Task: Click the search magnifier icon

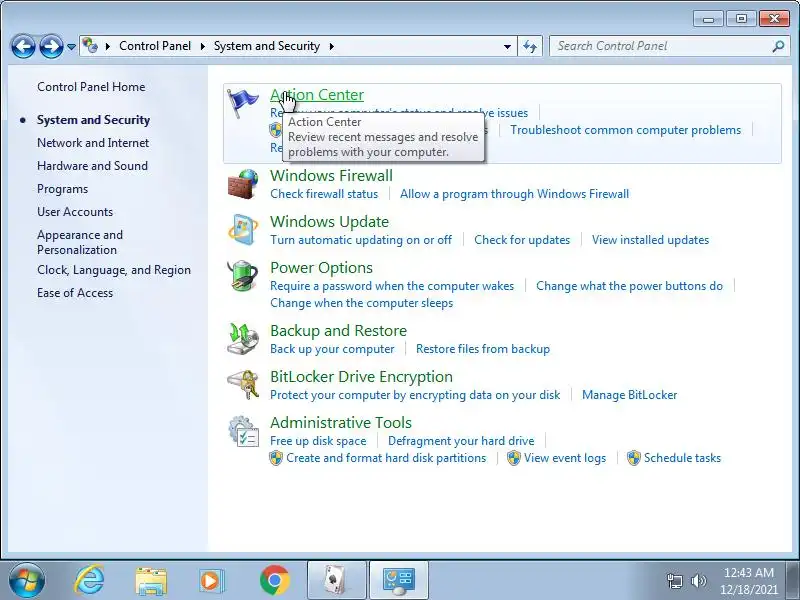Action: pos(778,46)
